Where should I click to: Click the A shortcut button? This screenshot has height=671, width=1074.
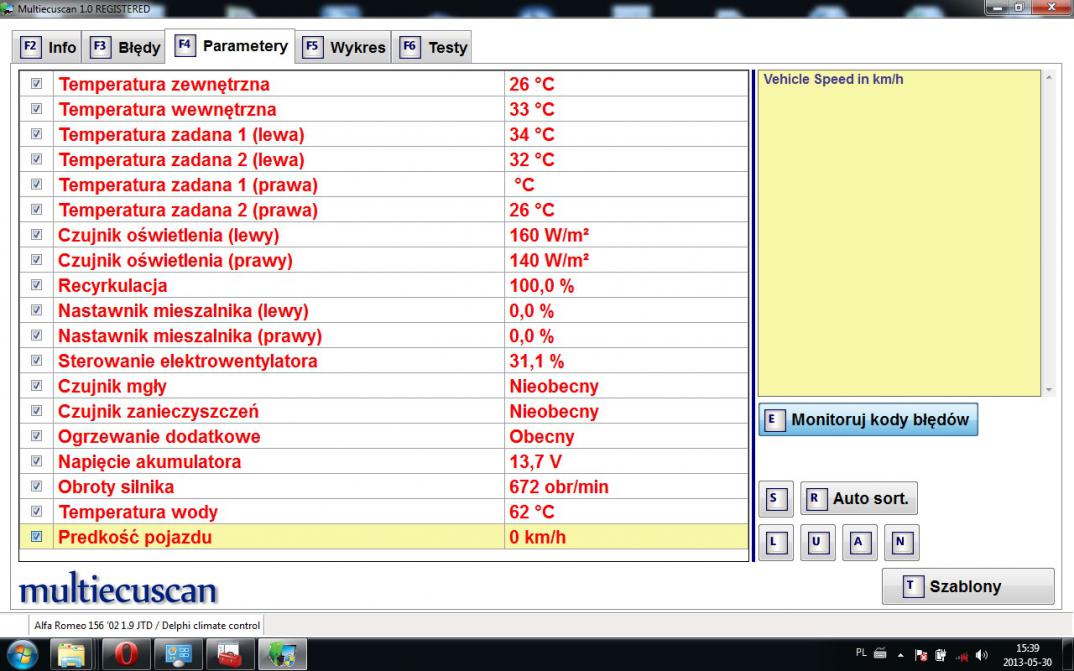859,542
